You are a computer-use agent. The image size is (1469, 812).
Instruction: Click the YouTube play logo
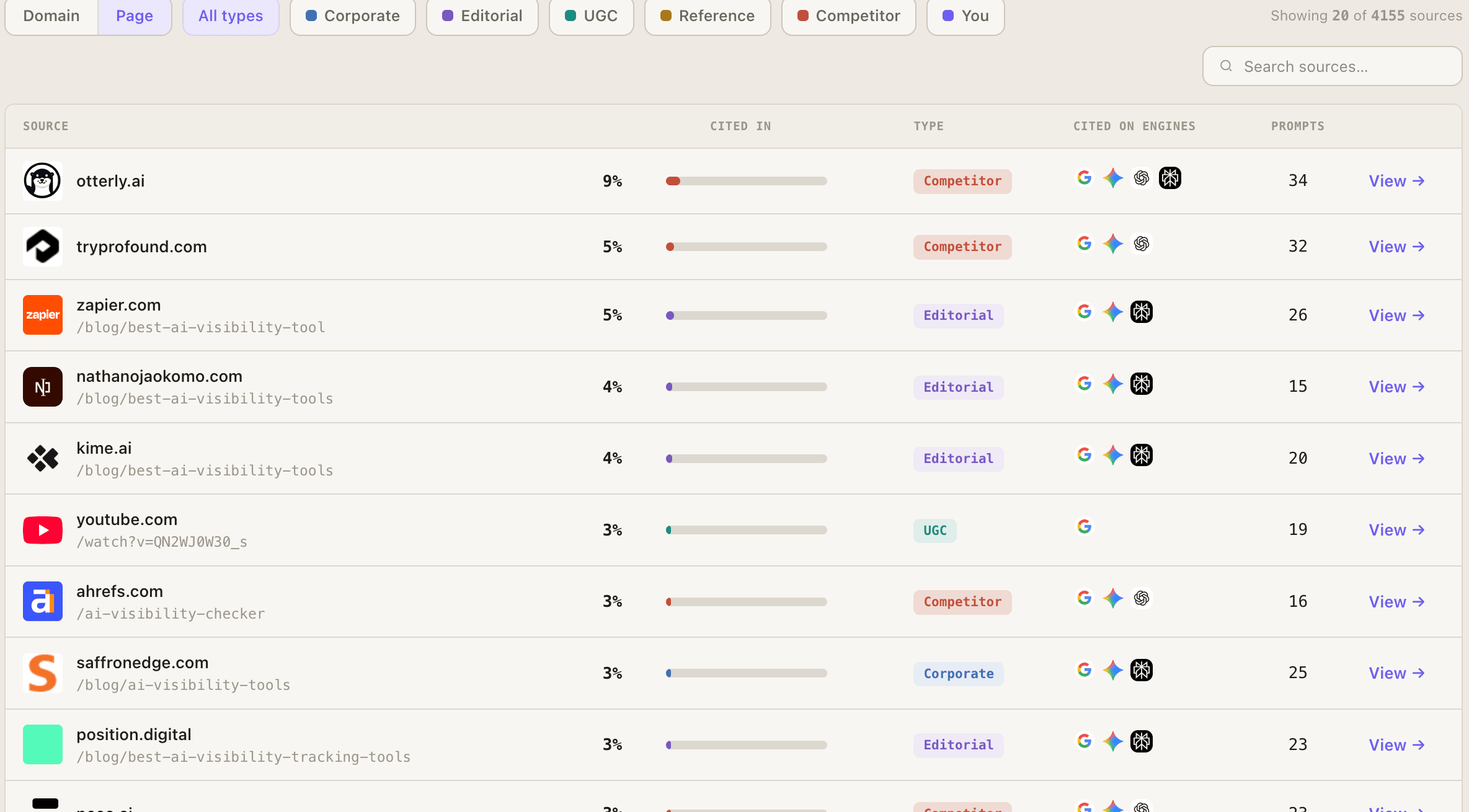(x=42, y=530)
